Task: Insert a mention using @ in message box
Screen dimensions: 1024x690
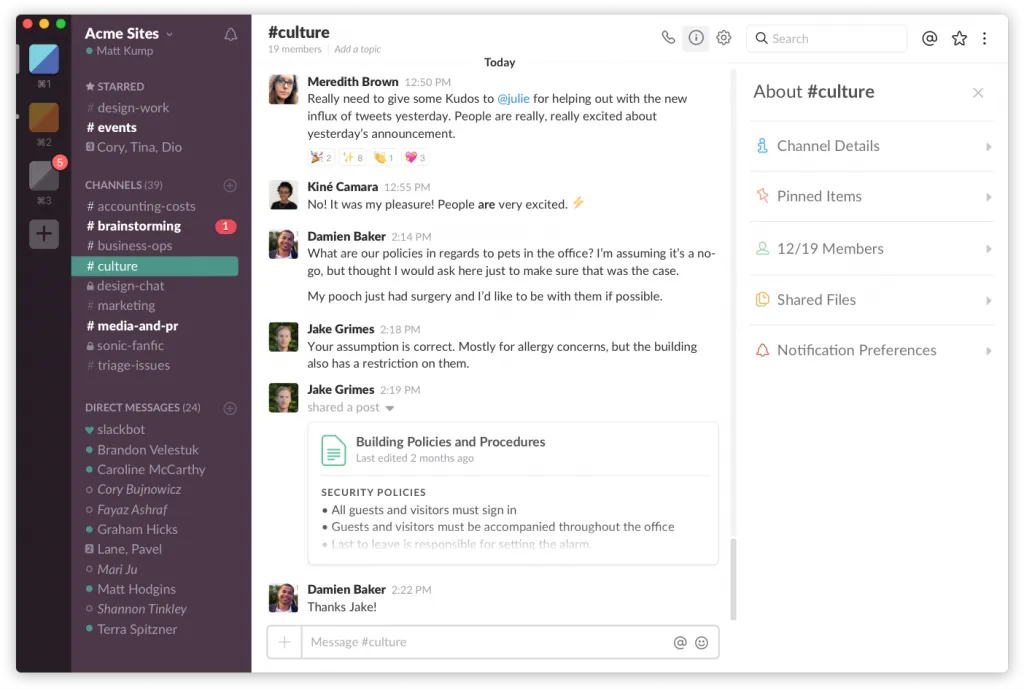Action: coord(679,642)
